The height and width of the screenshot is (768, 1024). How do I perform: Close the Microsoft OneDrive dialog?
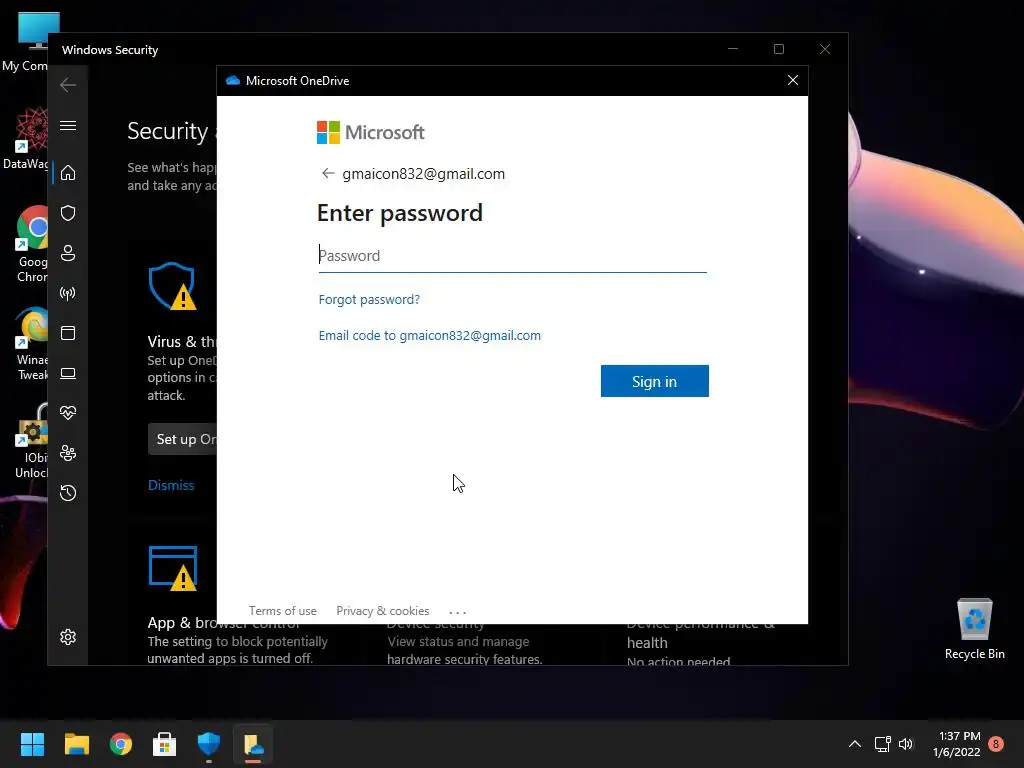[793, 80]
